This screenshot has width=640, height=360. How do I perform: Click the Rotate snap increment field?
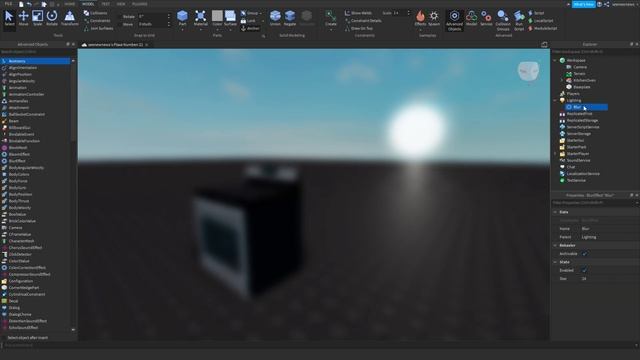(152, 17)
